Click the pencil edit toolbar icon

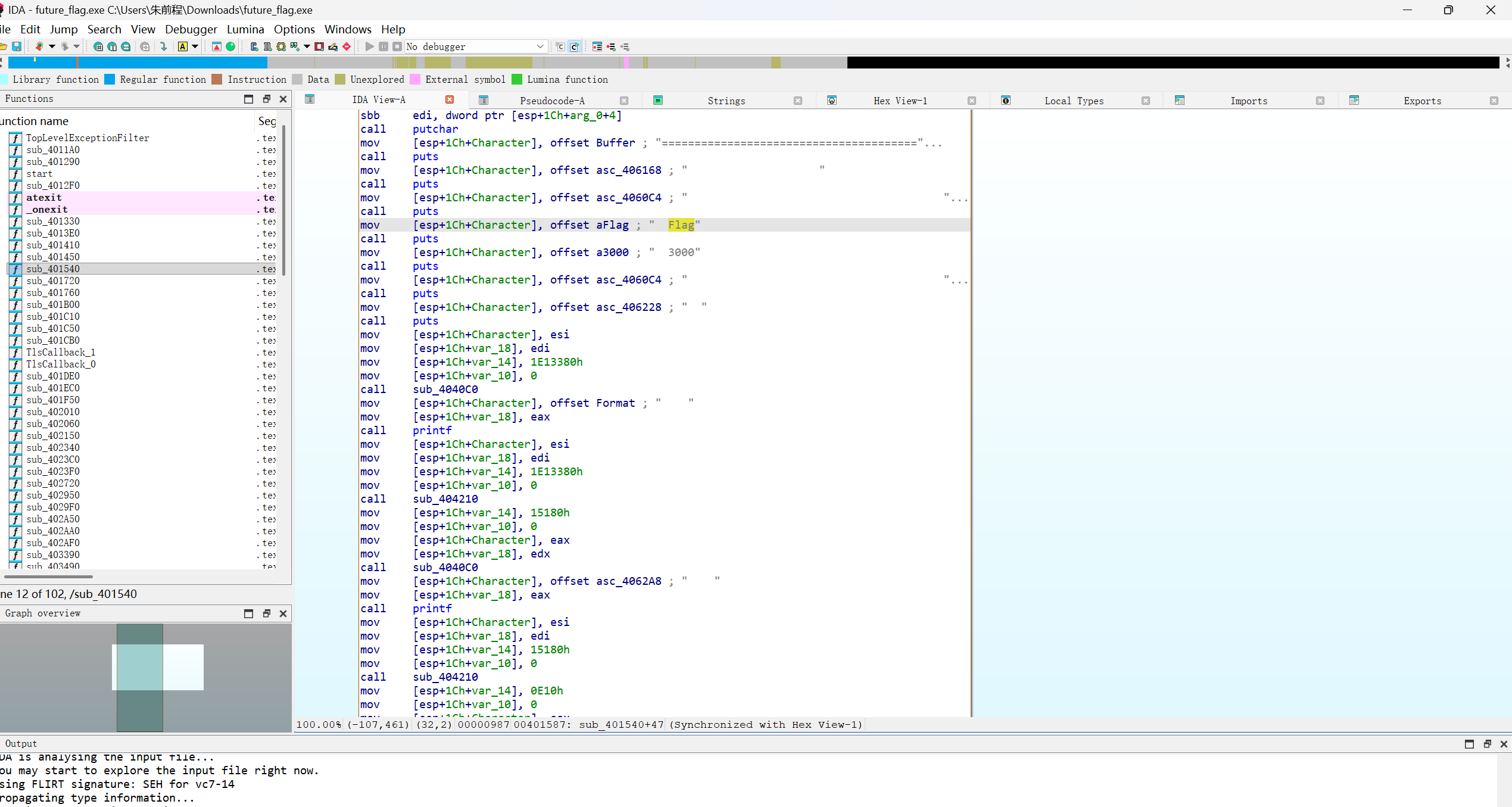click(333, 46)
